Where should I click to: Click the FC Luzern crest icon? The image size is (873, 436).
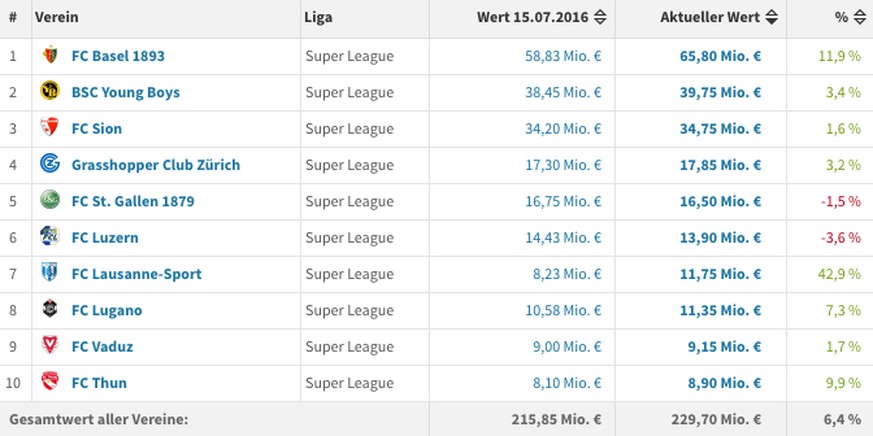tap(50, 236)
